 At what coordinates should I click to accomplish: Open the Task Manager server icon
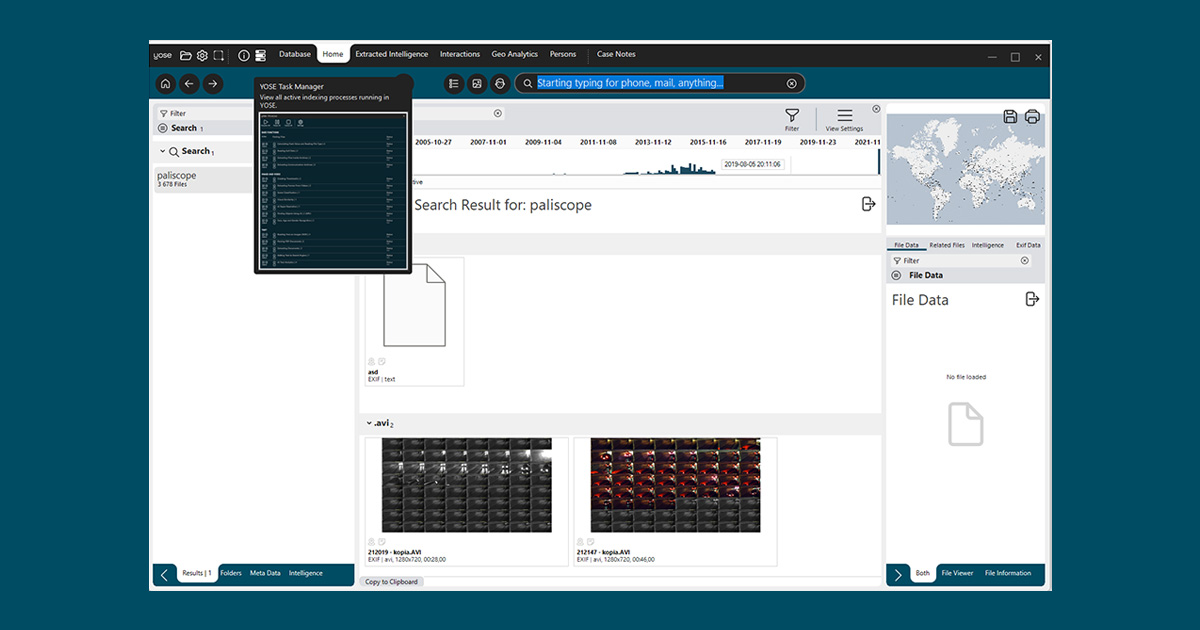(x=260, y=56)
